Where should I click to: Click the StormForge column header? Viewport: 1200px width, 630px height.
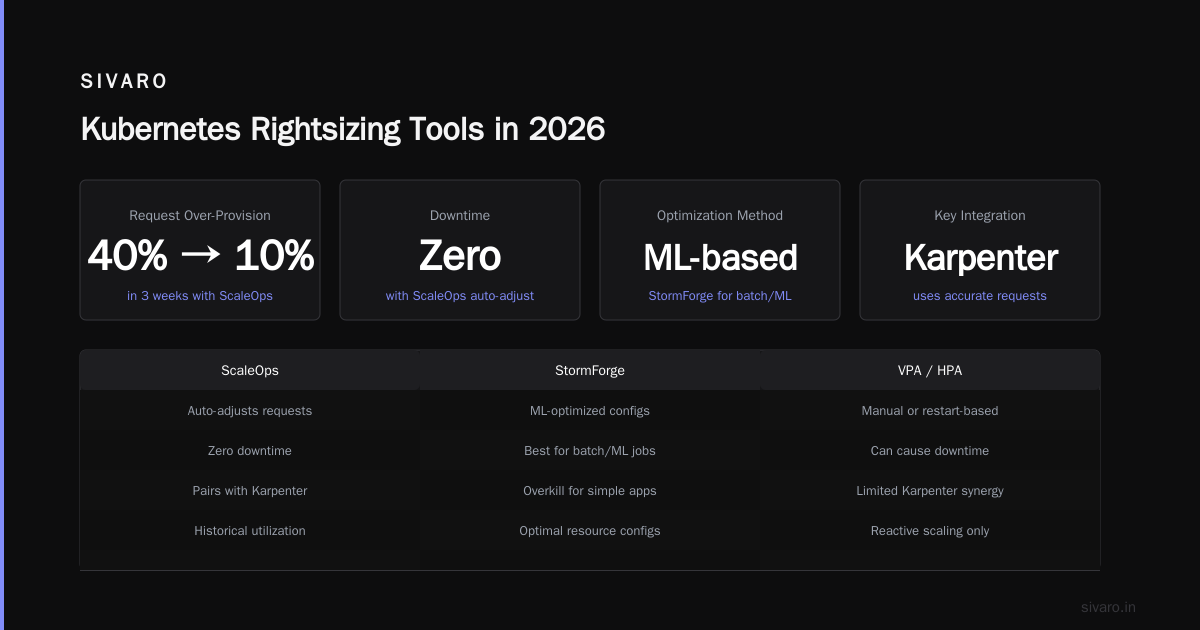tap(590, 370)
